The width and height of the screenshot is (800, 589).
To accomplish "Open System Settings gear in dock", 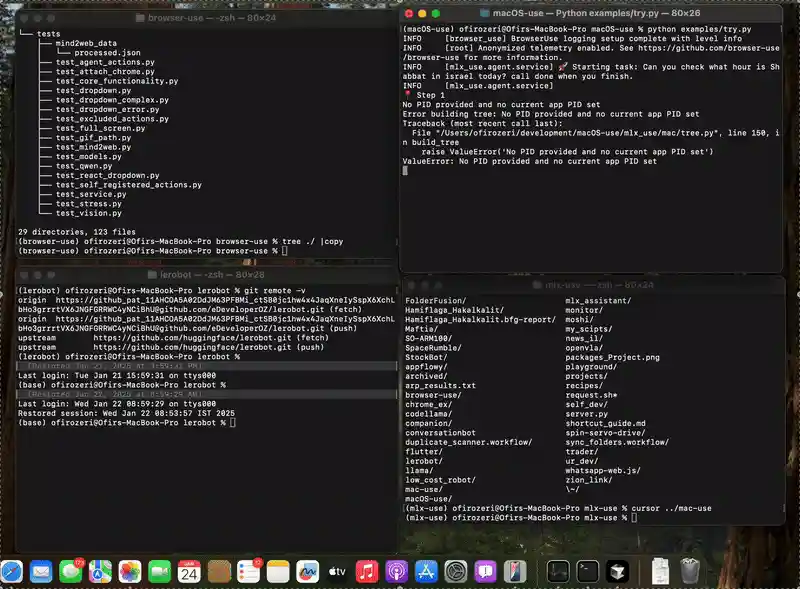I will point(456,571).
